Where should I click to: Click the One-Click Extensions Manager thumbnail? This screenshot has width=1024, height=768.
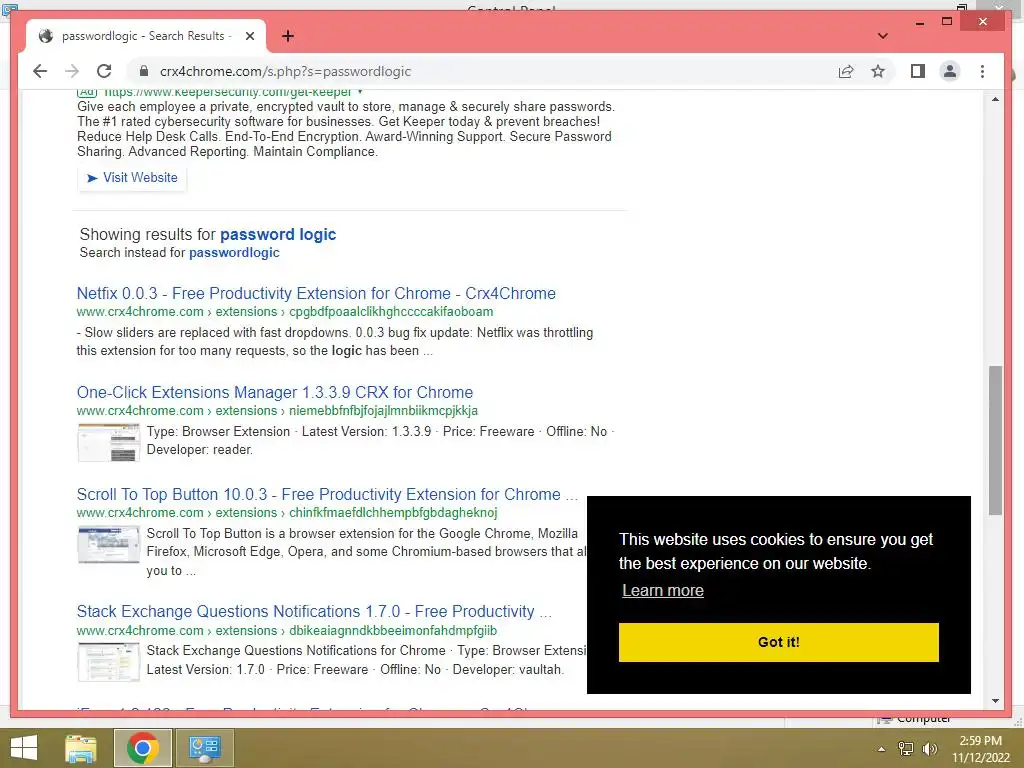click(108, 442)
